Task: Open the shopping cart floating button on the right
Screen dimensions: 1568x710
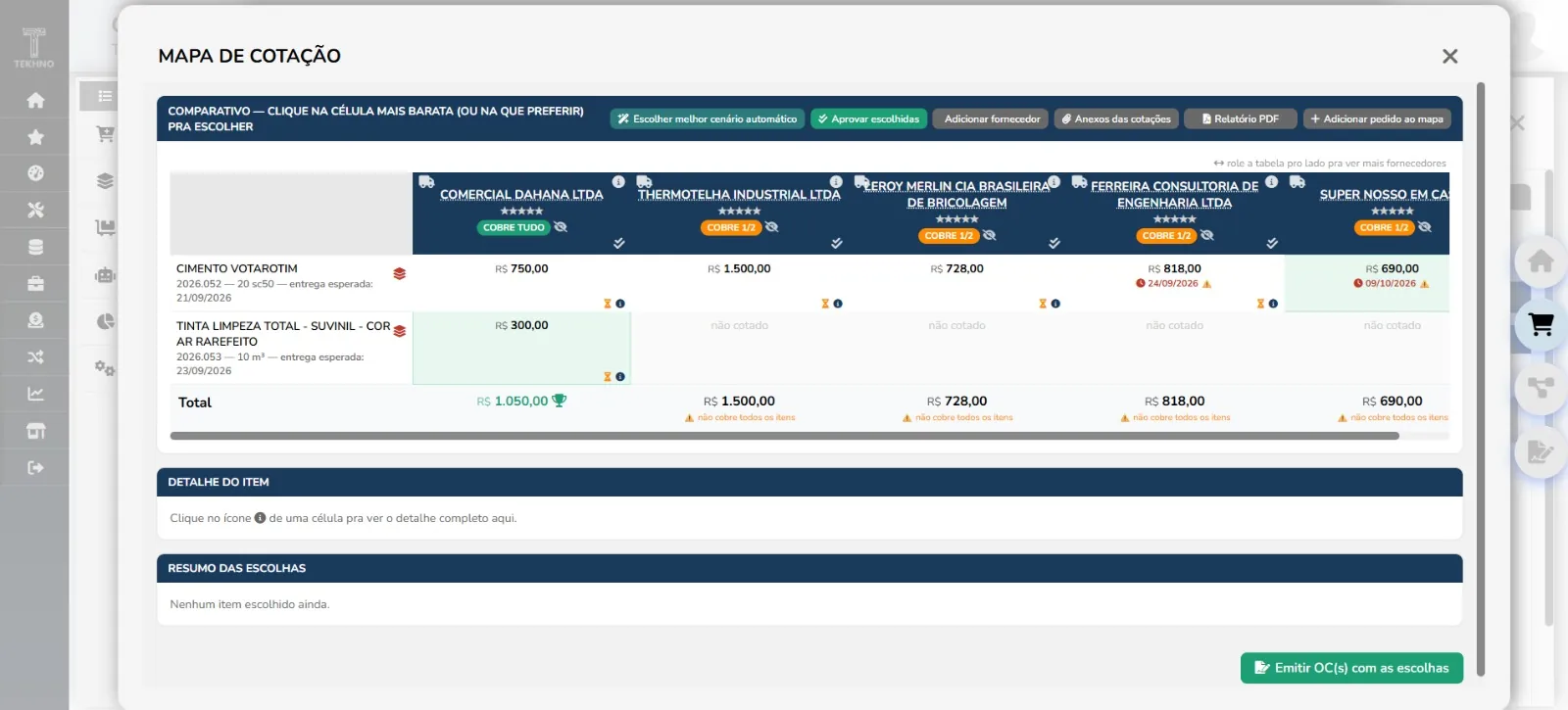Action: (x=1541, y=324)
